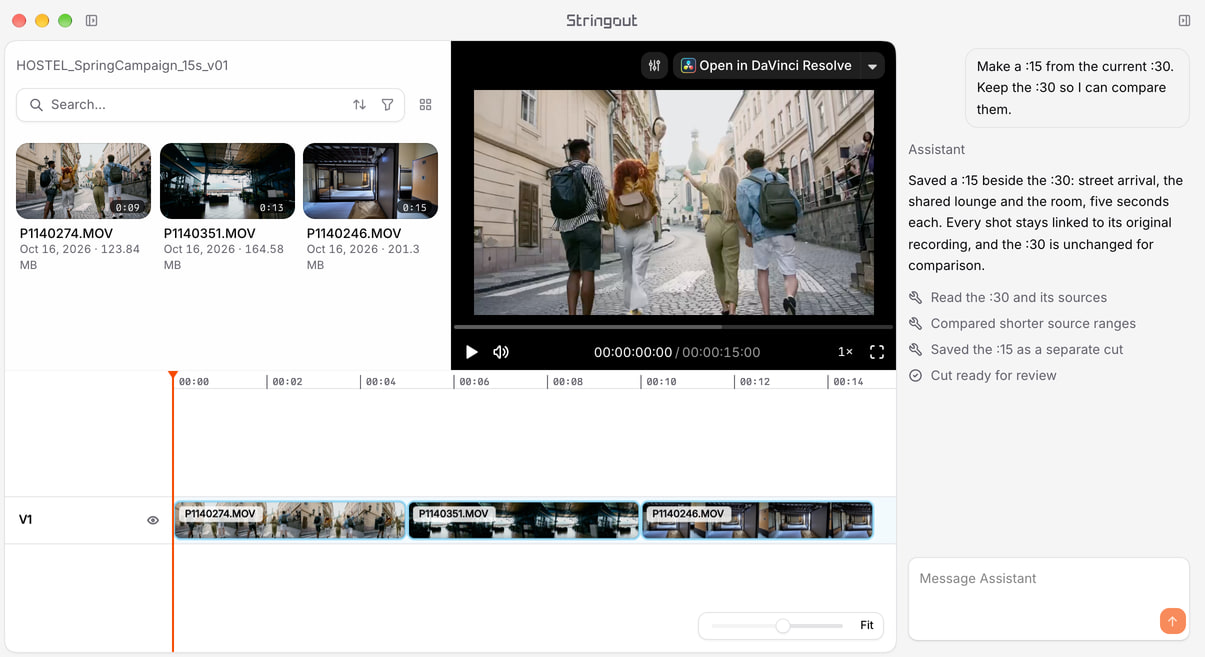Click the orange playhead marker
The height and width of the screenshot is (657, 1205).
pos(173,376)
